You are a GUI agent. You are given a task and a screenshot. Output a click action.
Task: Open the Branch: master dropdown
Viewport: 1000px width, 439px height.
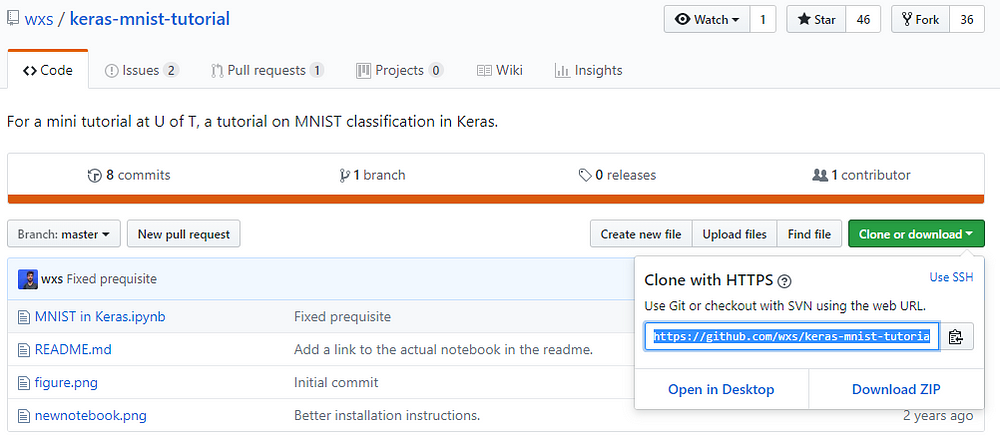pyautogui.click(x=64, y=234)
